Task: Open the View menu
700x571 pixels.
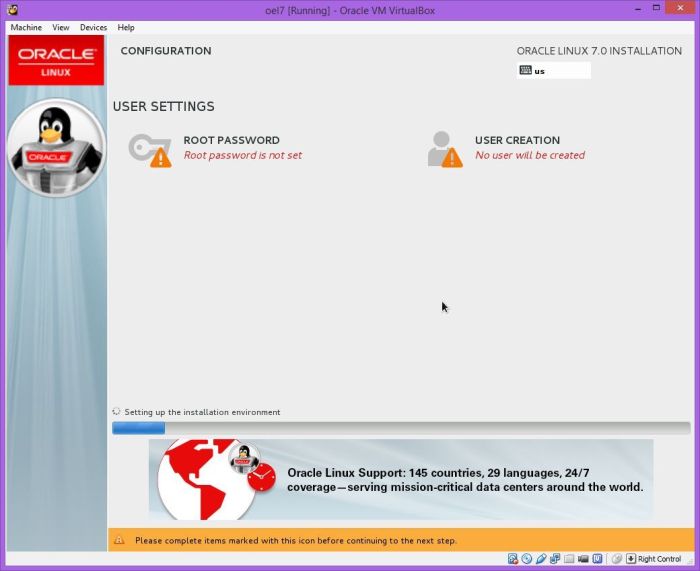Action: (x=61, y=27)
